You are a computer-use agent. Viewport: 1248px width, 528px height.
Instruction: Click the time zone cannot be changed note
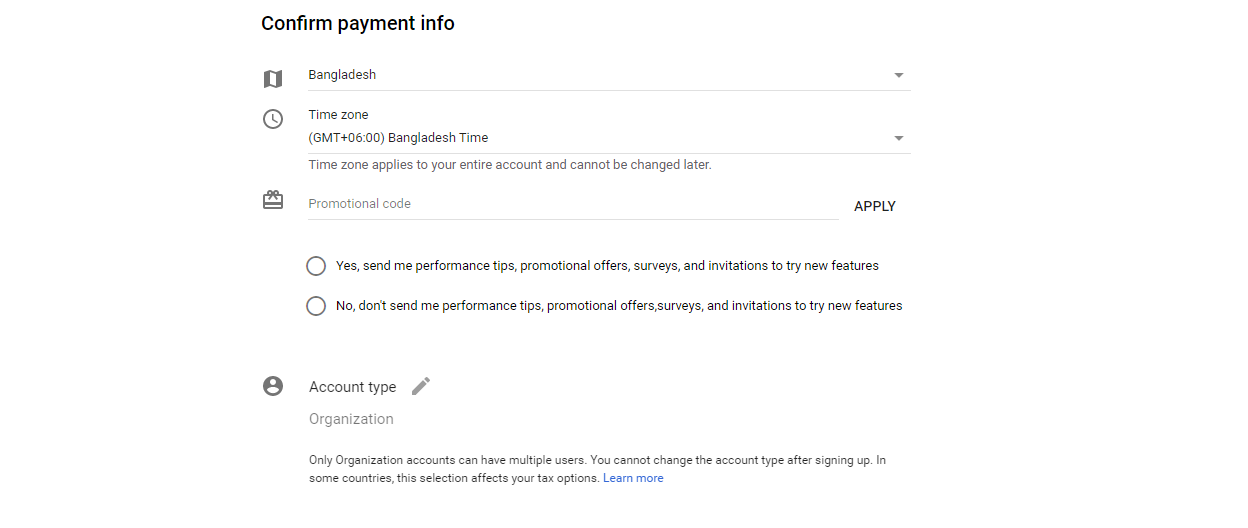coord(509,165)
